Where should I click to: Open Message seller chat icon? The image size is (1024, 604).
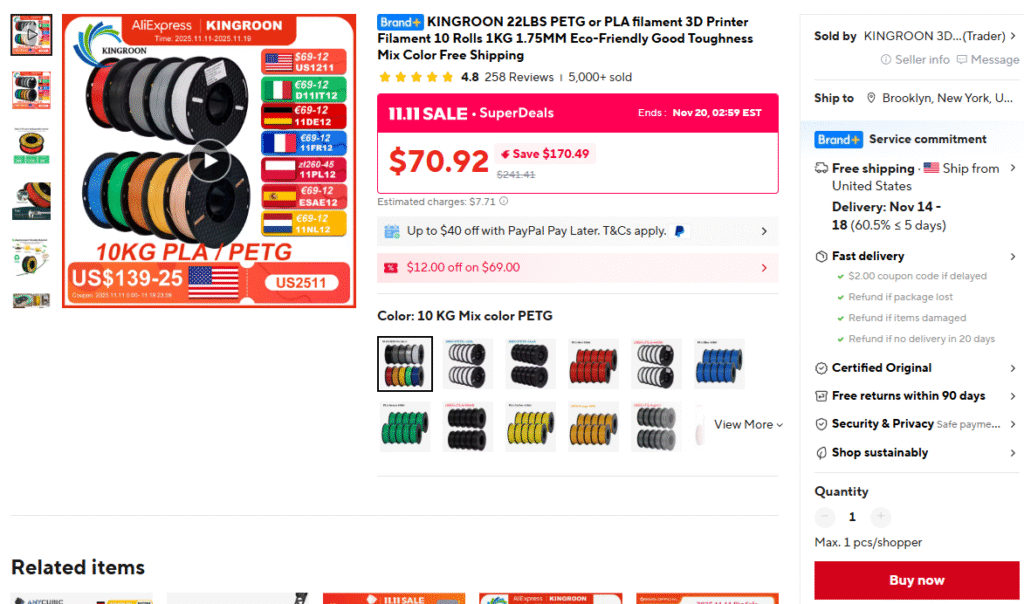pyautogui.click(x=962, y=59)
